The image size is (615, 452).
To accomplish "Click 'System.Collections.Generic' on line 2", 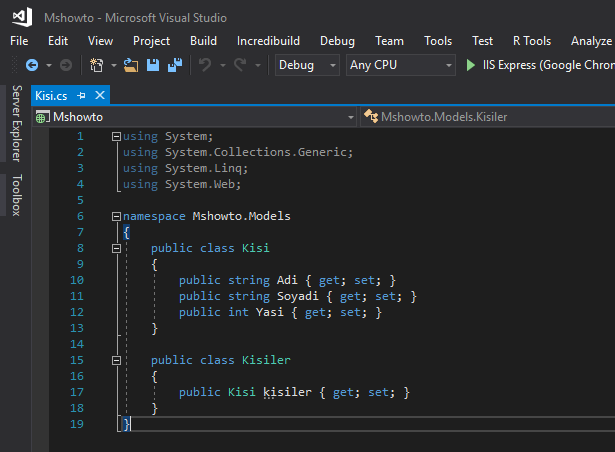I will (x=257, y=152).
